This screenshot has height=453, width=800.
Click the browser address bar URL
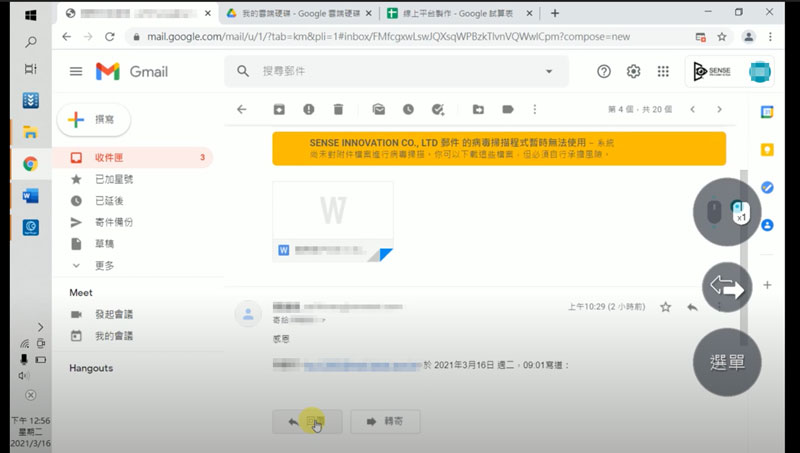click(388, 37)
